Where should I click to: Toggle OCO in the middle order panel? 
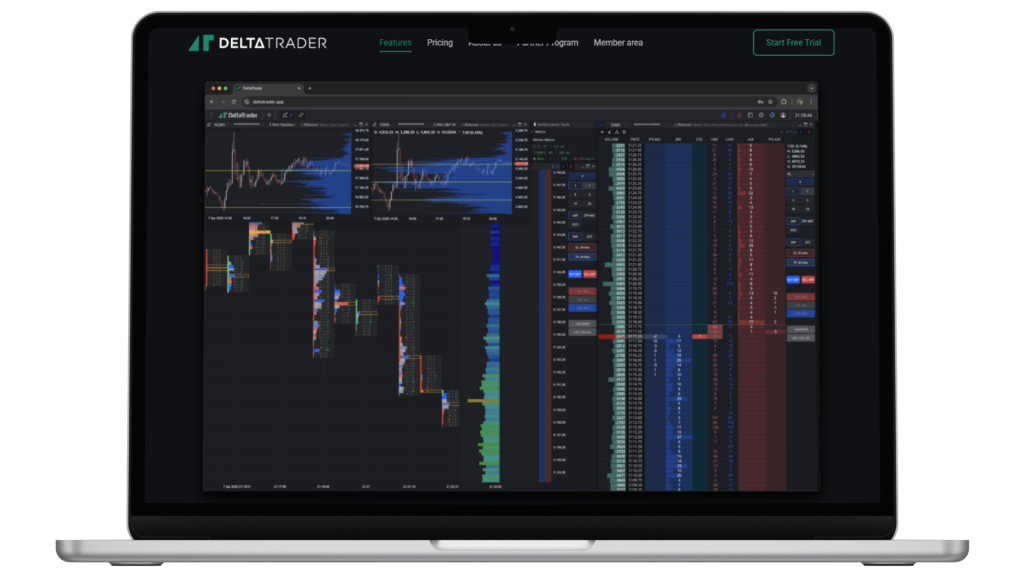[575, 225]
